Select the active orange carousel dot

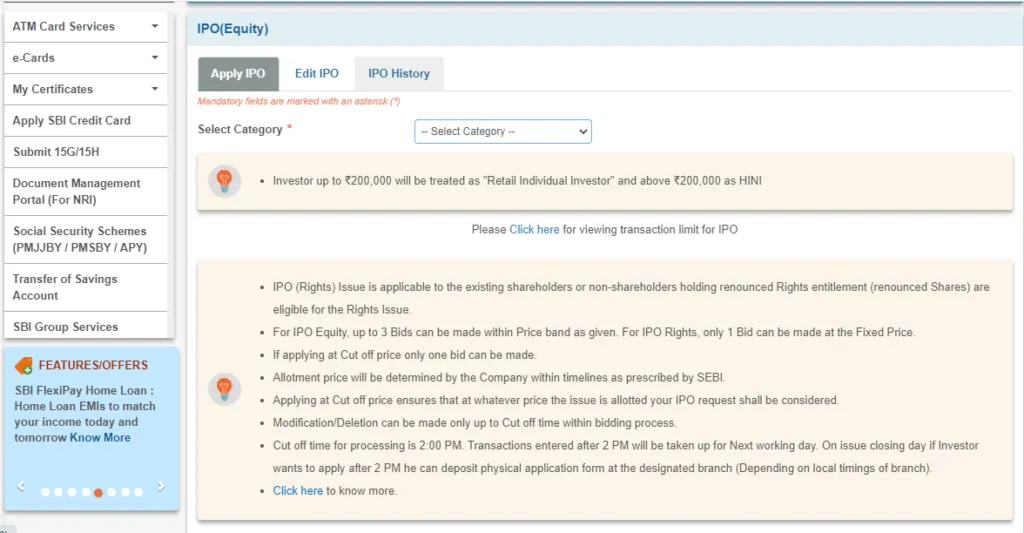click(x=98, y=493)
